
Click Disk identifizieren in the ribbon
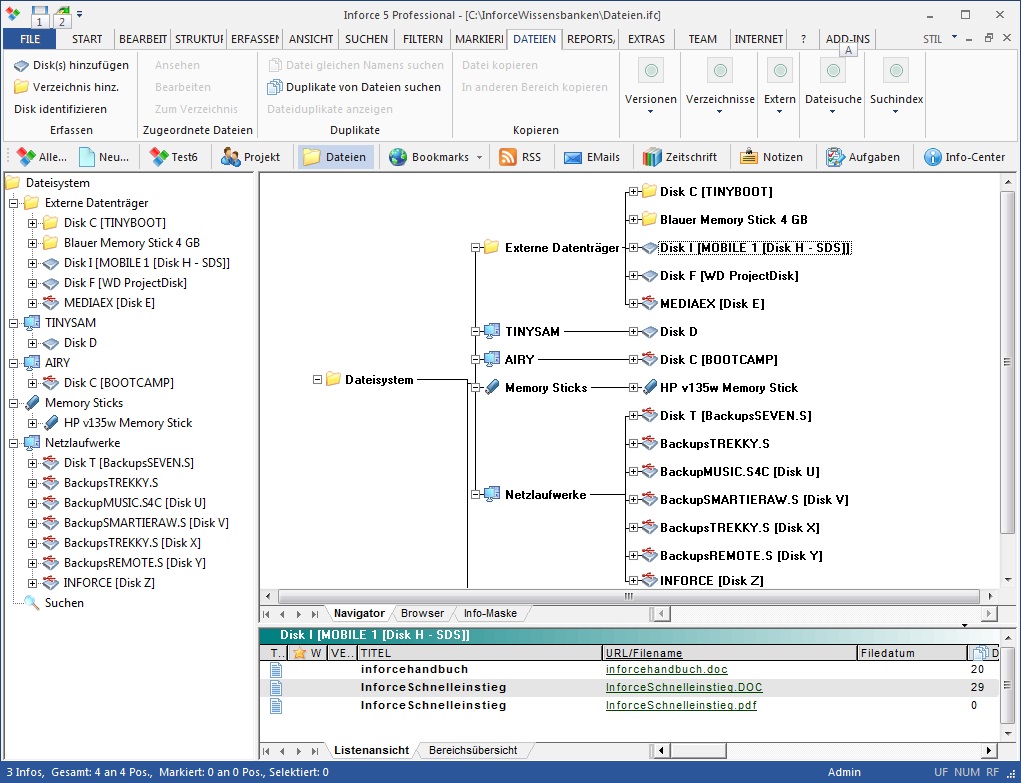coord(61,109)
